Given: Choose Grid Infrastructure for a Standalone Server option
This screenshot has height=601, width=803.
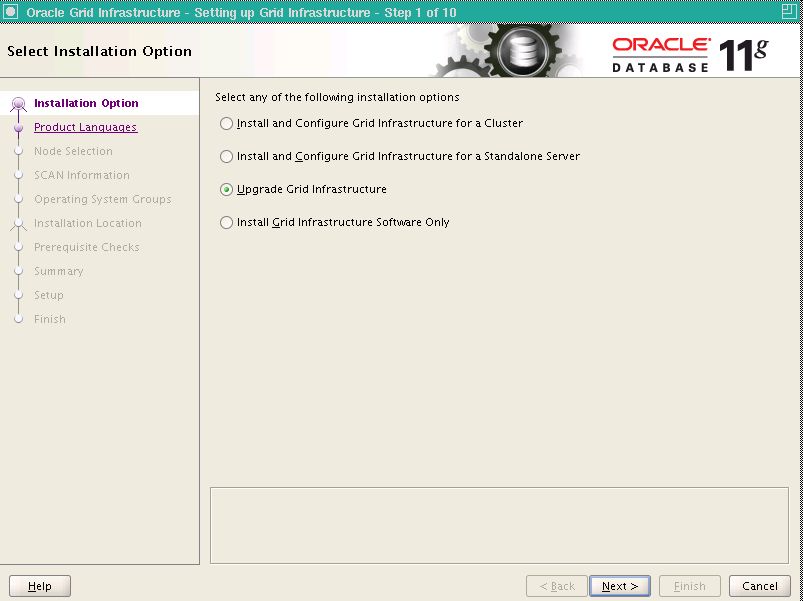Looking at the screenshot, I should [x=227, y=157].
